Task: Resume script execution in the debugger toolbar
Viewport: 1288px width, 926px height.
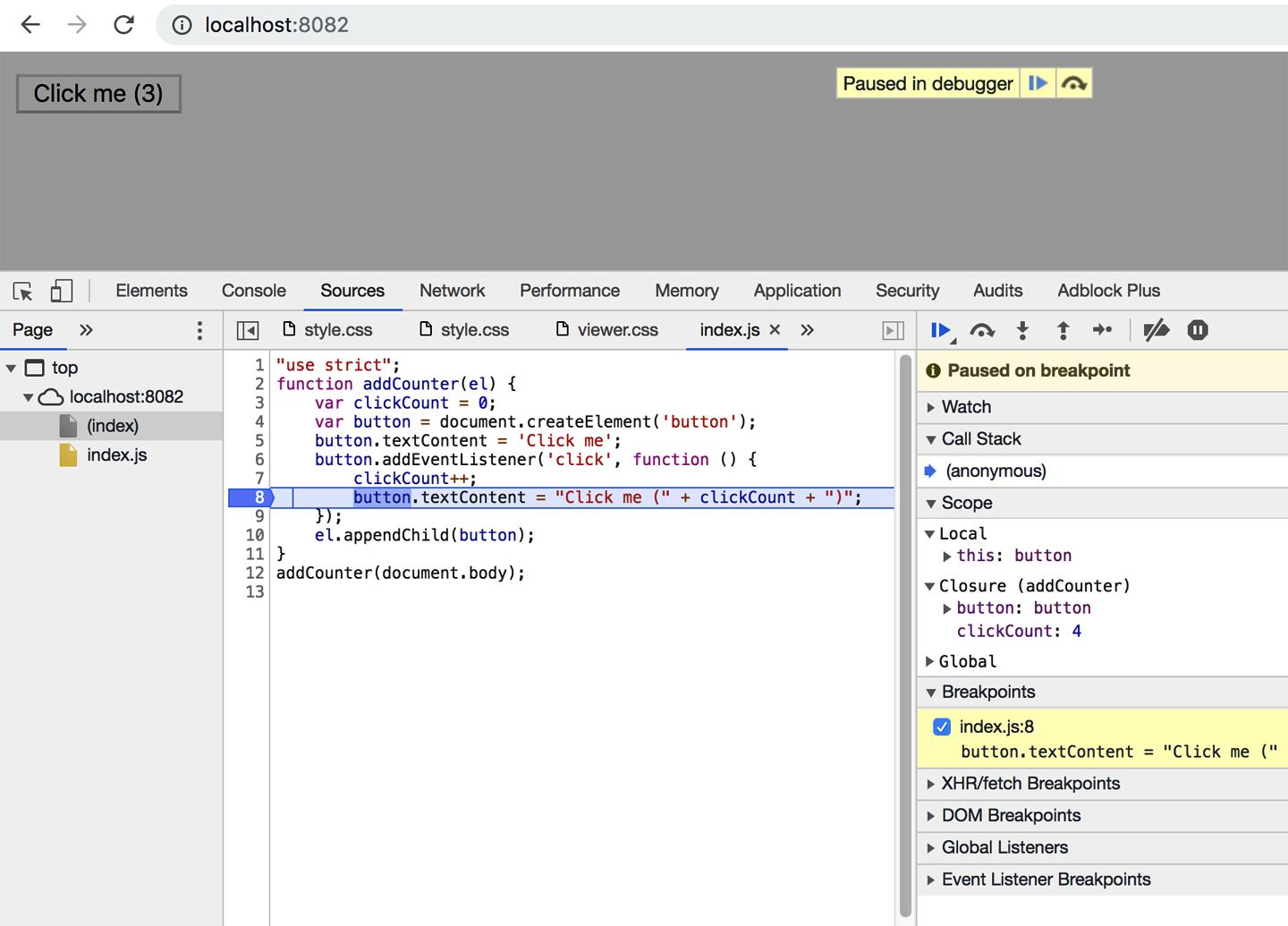Action: tap(941, 330)
